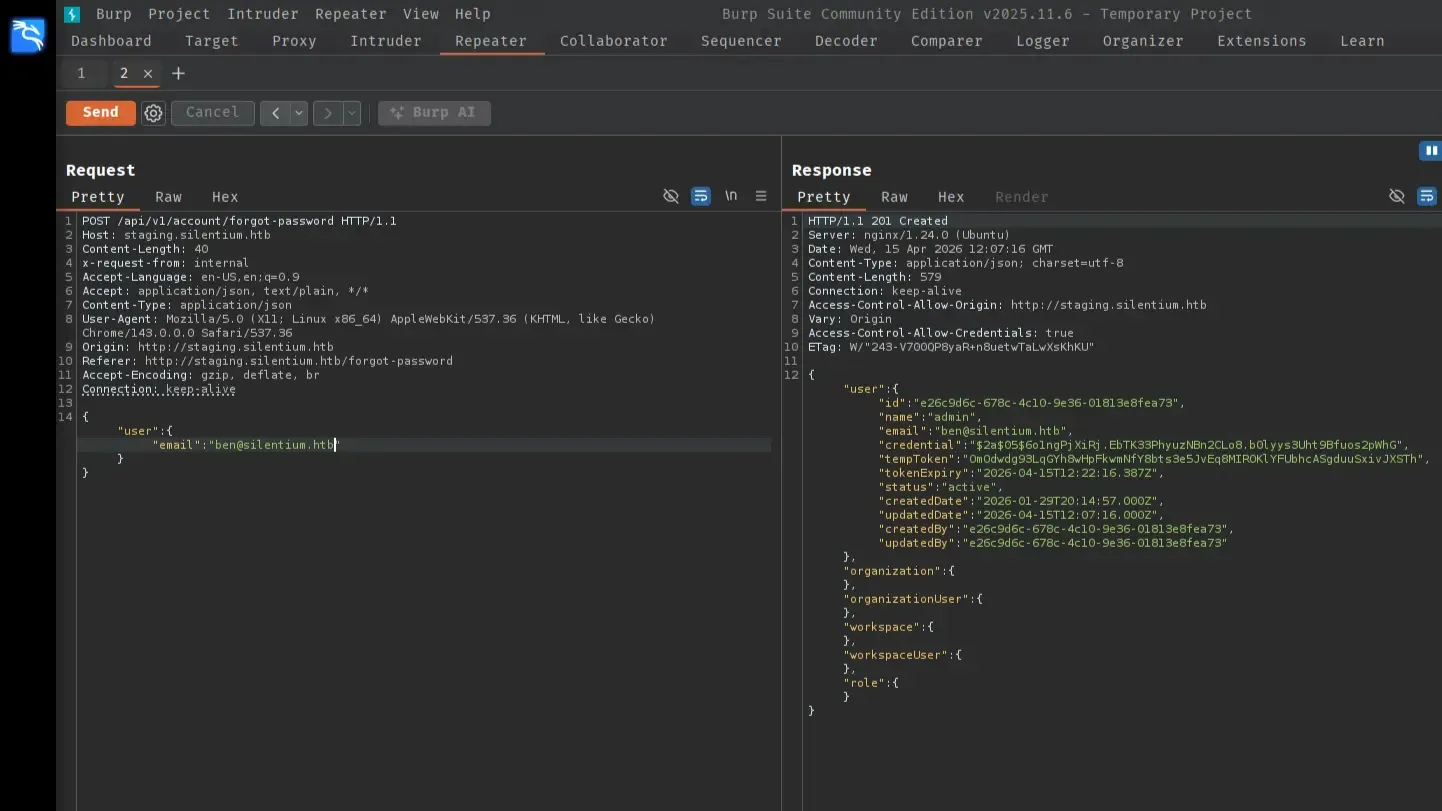This screenshot has width=1442, height=811.
Task: Open the Help menu
Action: pyautogui.click(x=473, y=14)
